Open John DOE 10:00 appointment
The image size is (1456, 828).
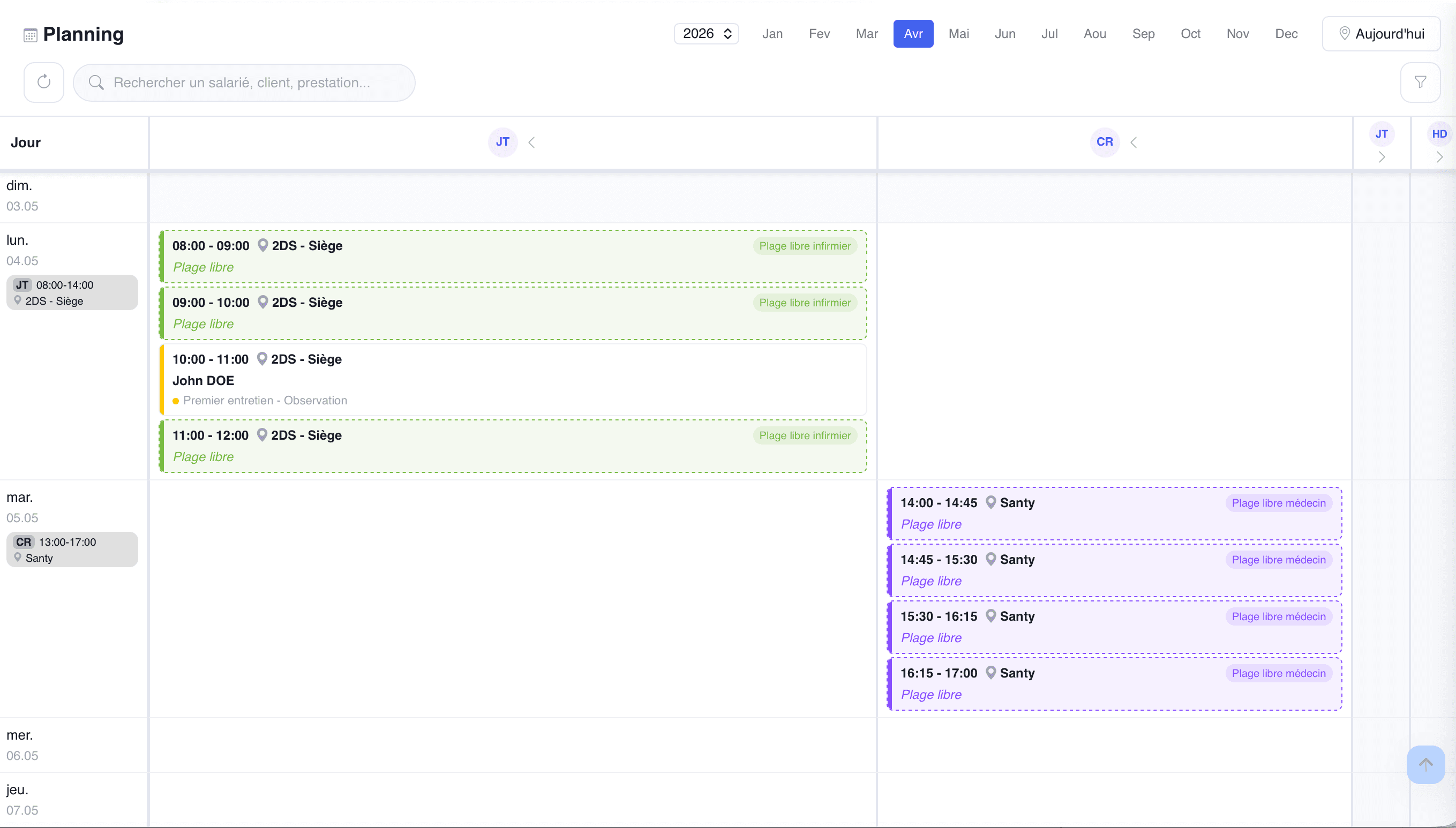pyautogui.click(x=512, y=380)
